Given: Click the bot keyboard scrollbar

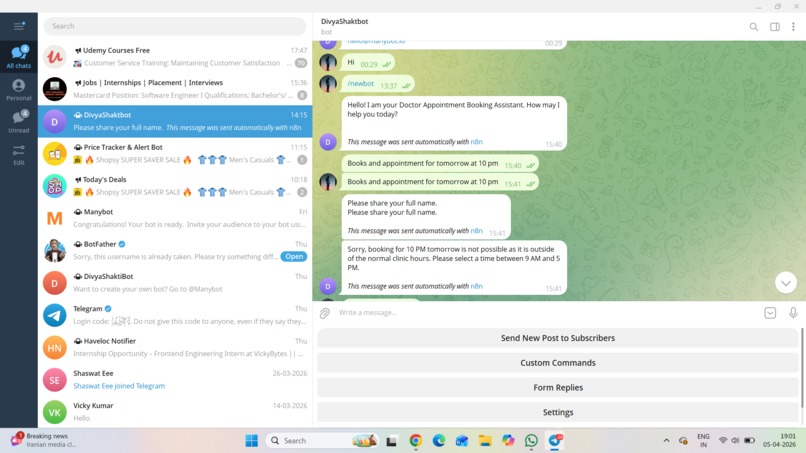Looking at the screenshot, I should [802, 368].
